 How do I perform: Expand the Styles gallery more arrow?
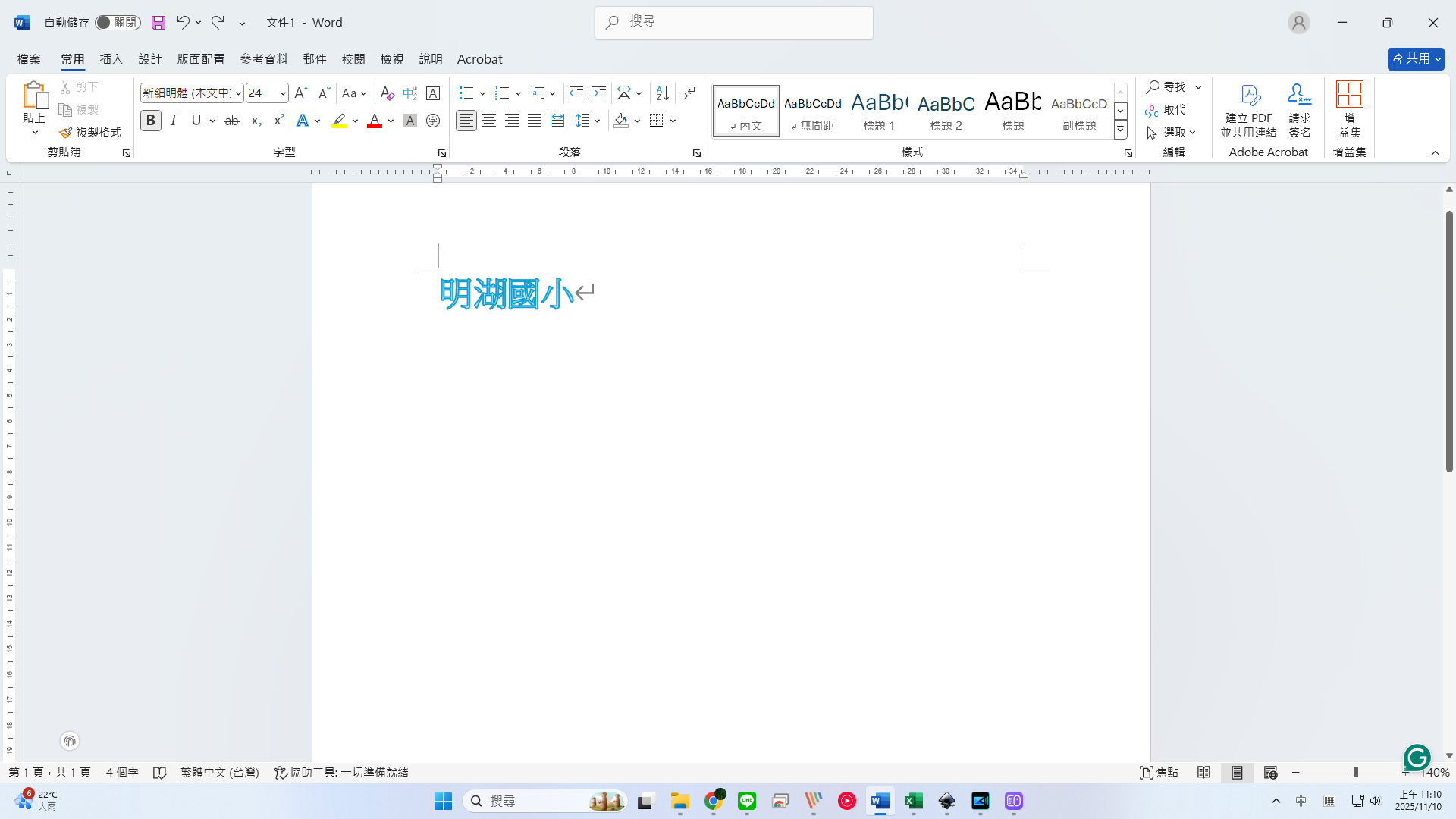[x=1120, y=130]
